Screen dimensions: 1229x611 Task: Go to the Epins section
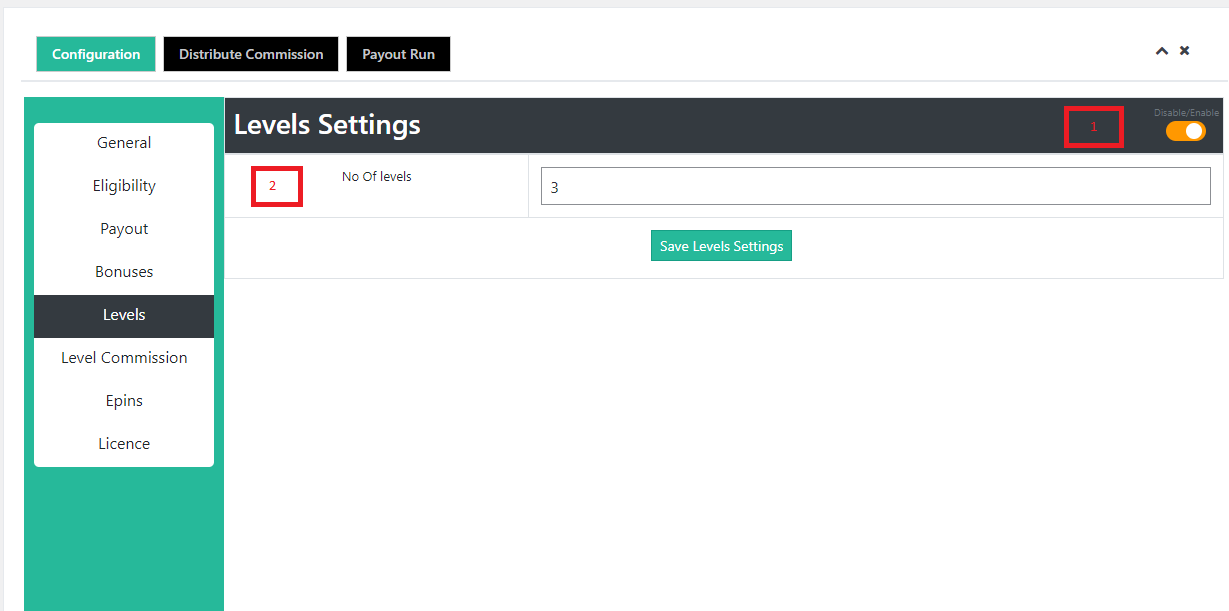pyautogui.click(x=124, y=401)
